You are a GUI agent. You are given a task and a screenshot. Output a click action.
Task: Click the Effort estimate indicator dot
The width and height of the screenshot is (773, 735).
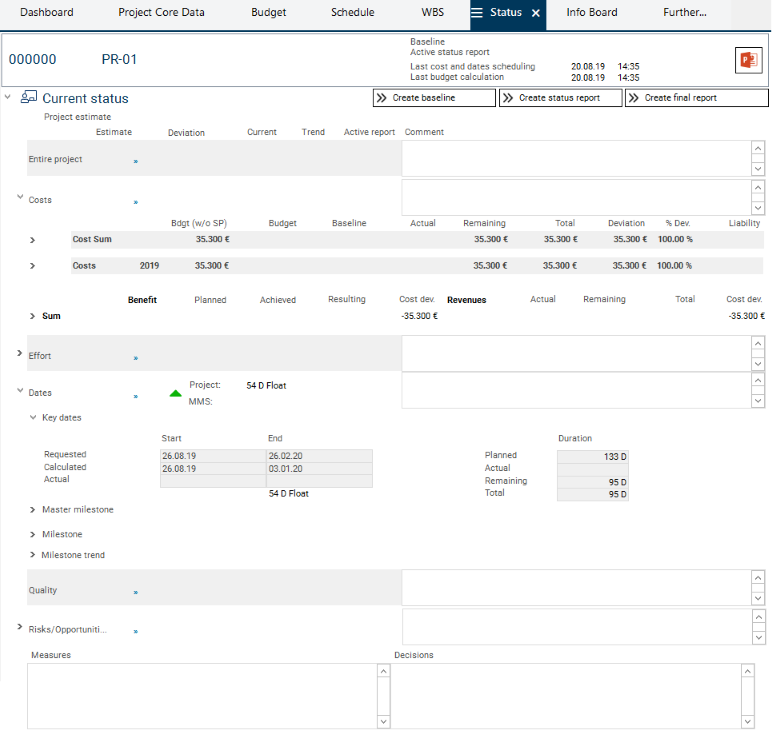tap(136, 357)
